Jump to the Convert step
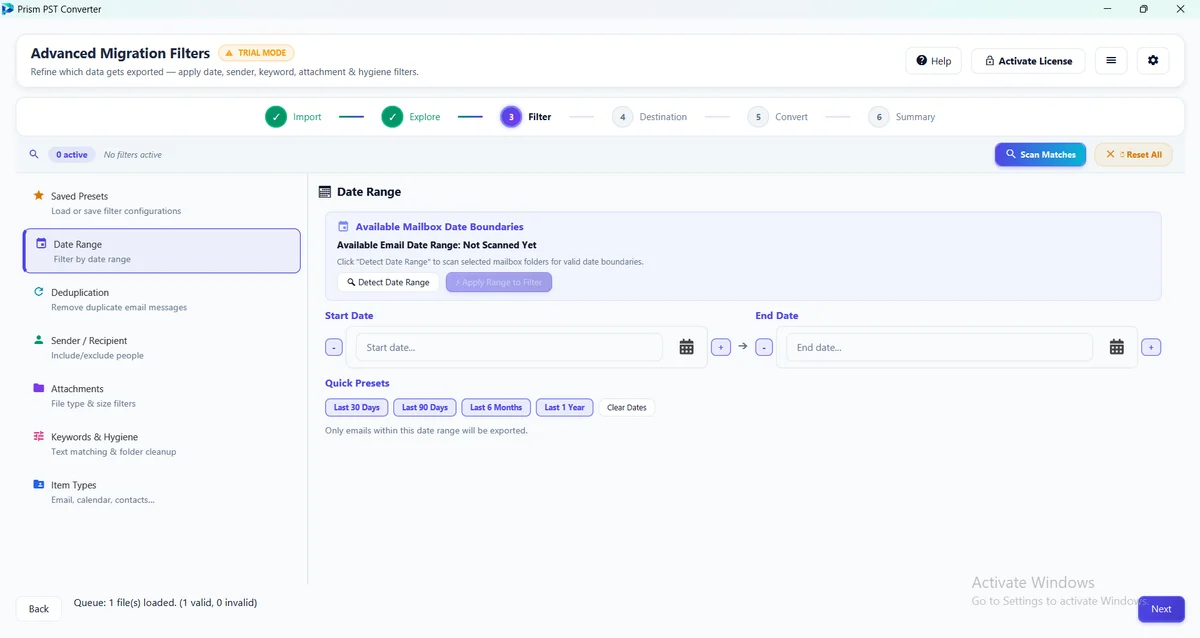1200x638 pixels. (x=778, y=117)
